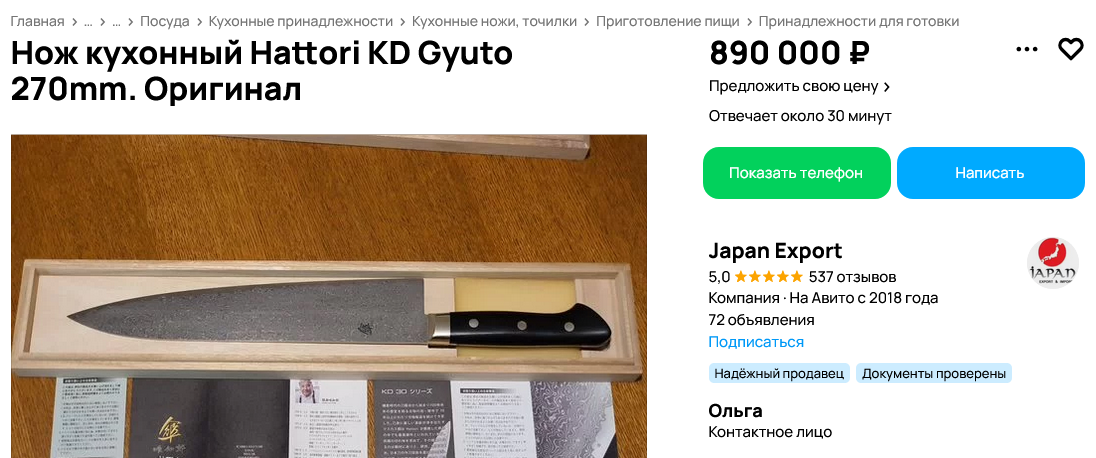Open the Hattori knife main photo
The width and height of the screenshot is (1096, 458).
point(329,296)
